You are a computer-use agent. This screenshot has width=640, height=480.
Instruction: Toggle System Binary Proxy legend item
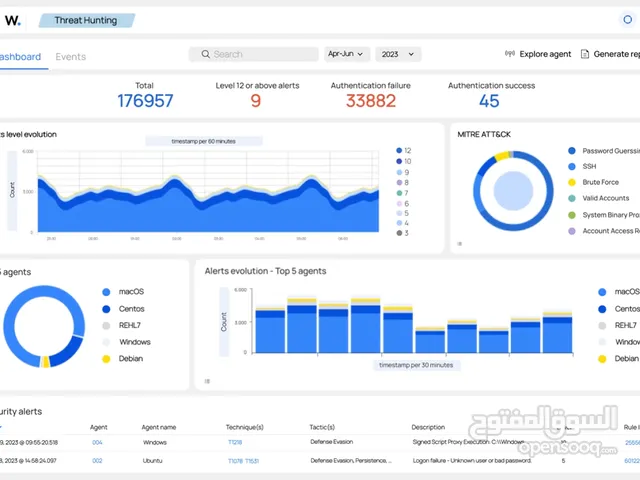pyautogui.click(x=604, y=215)
